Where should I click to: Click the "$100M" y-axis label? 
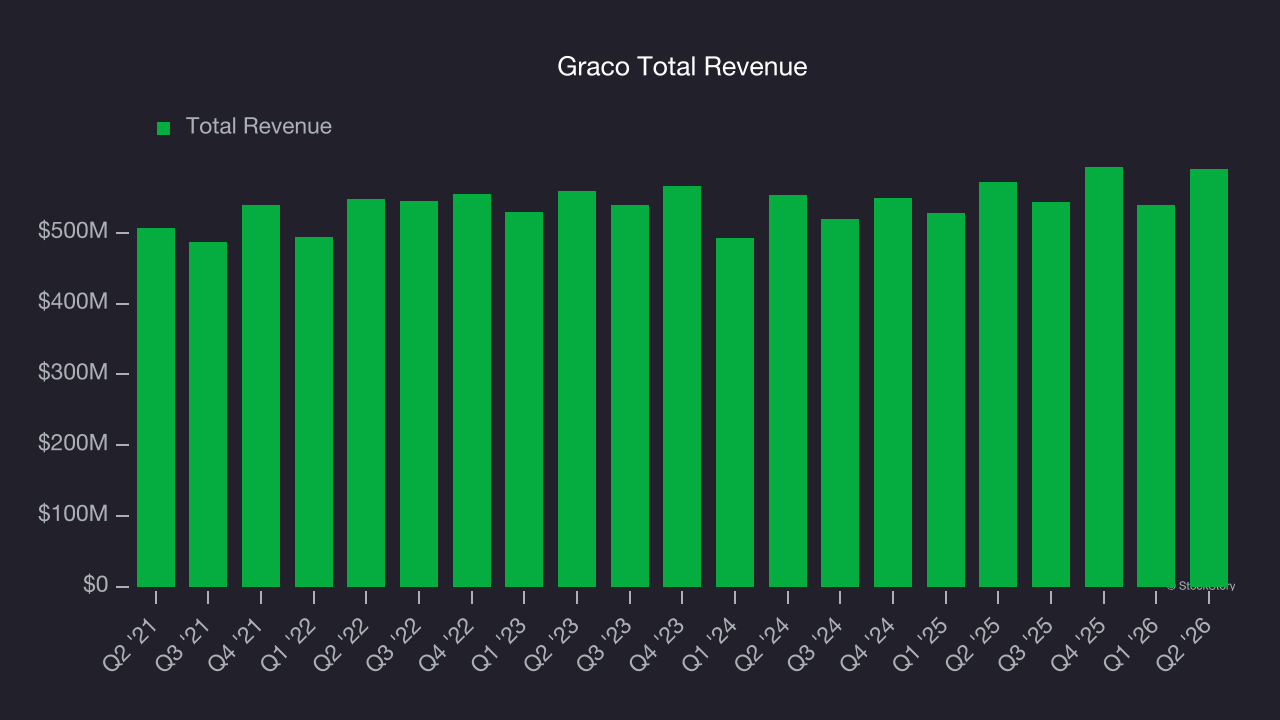(73, 515)
